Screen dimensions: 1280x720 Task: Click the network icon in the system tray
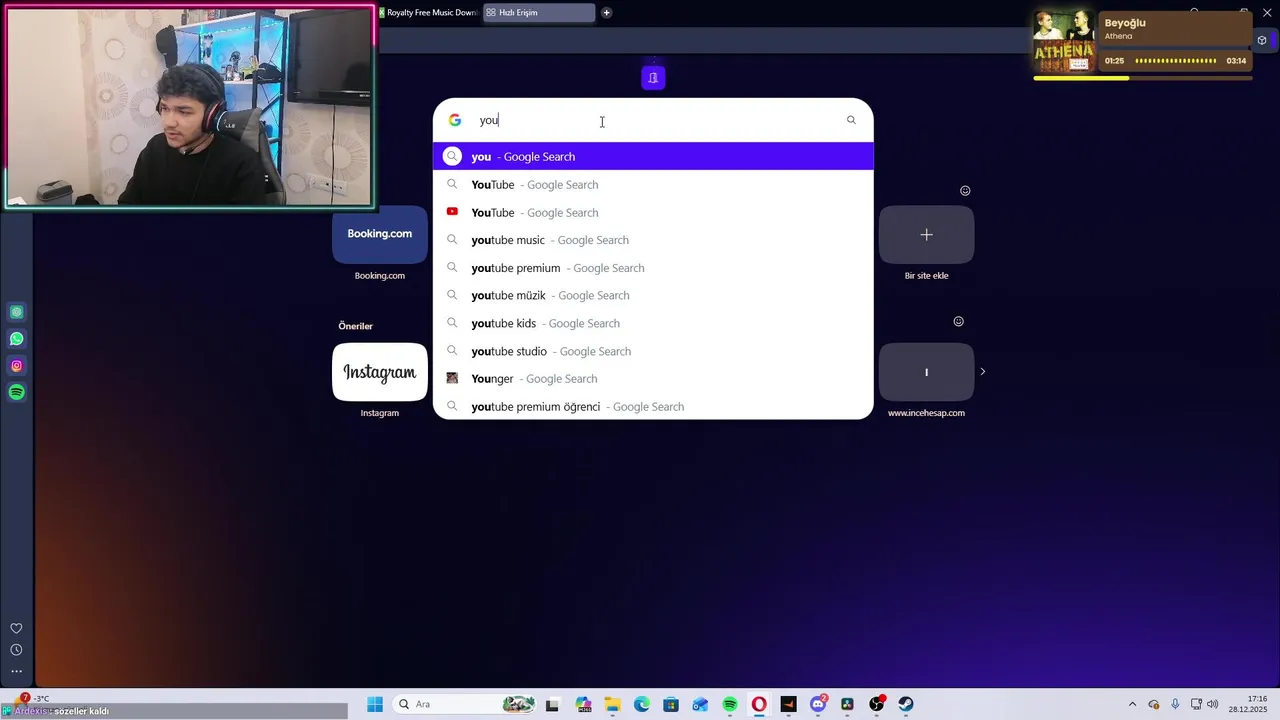point(1196,704)
